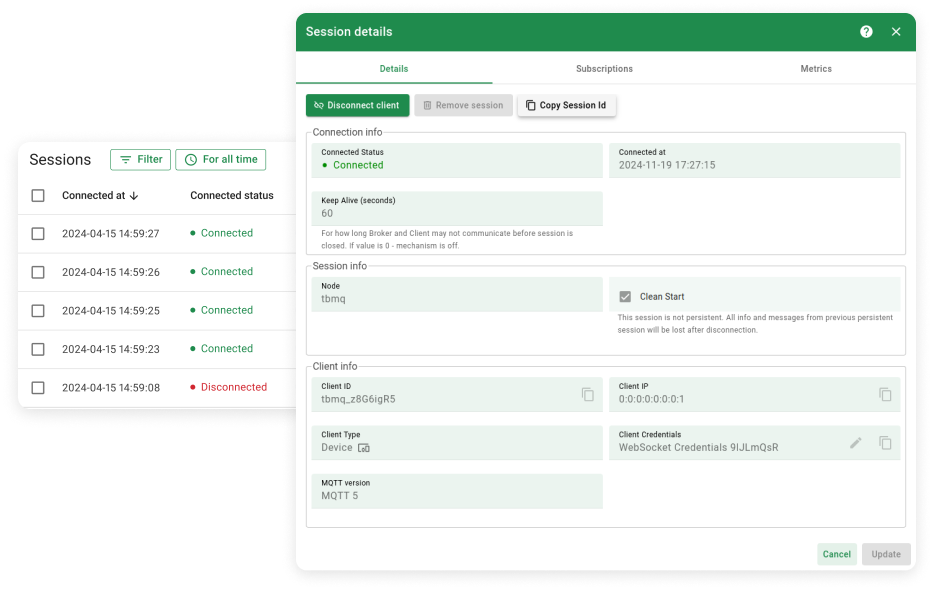Click the 2024-04-15 14:59:08 timestamp
933x591 pixels.
point(111,388)
